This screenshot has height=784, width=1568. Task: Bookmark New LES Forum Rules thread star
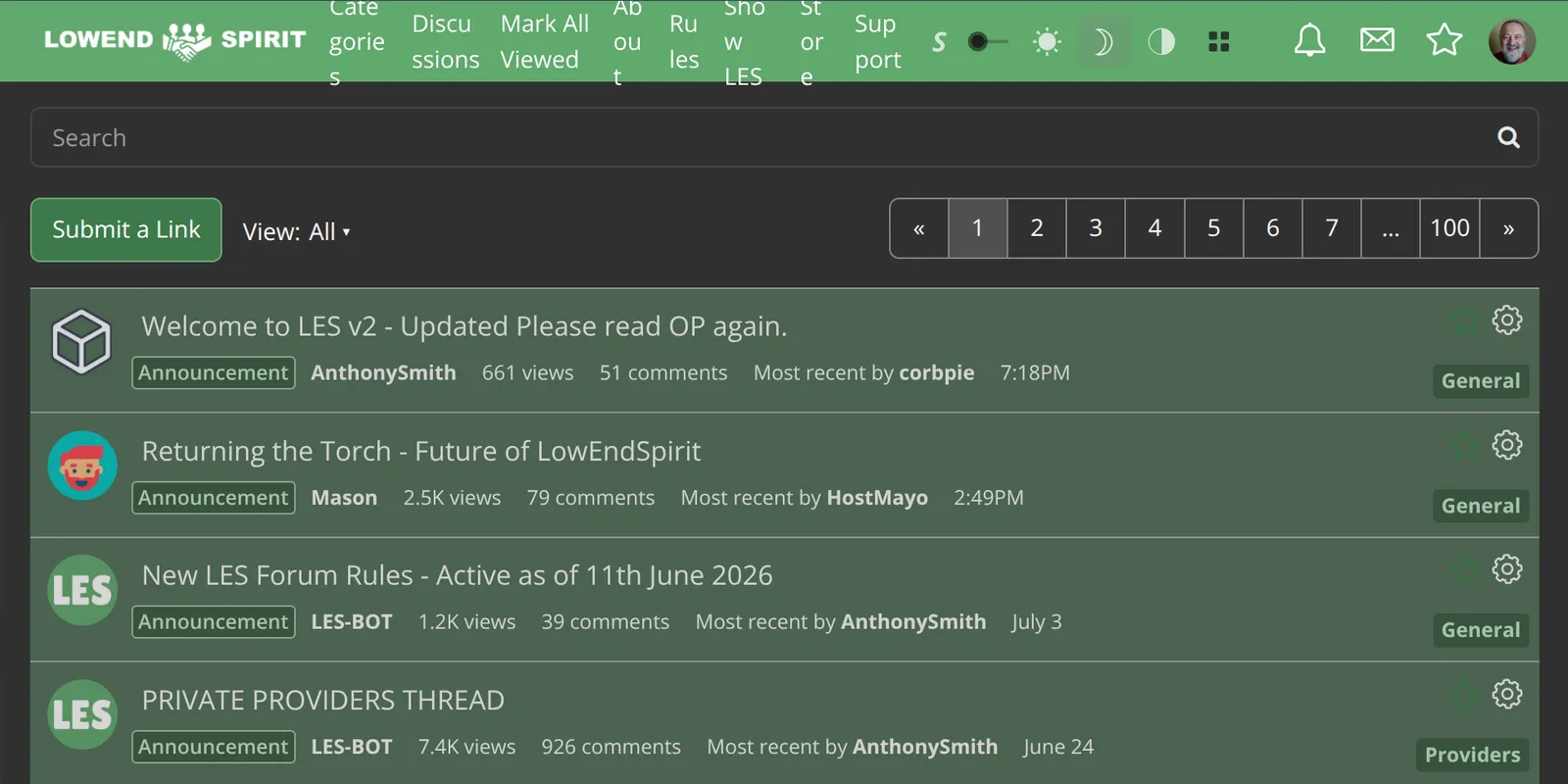pos(1464,570)
